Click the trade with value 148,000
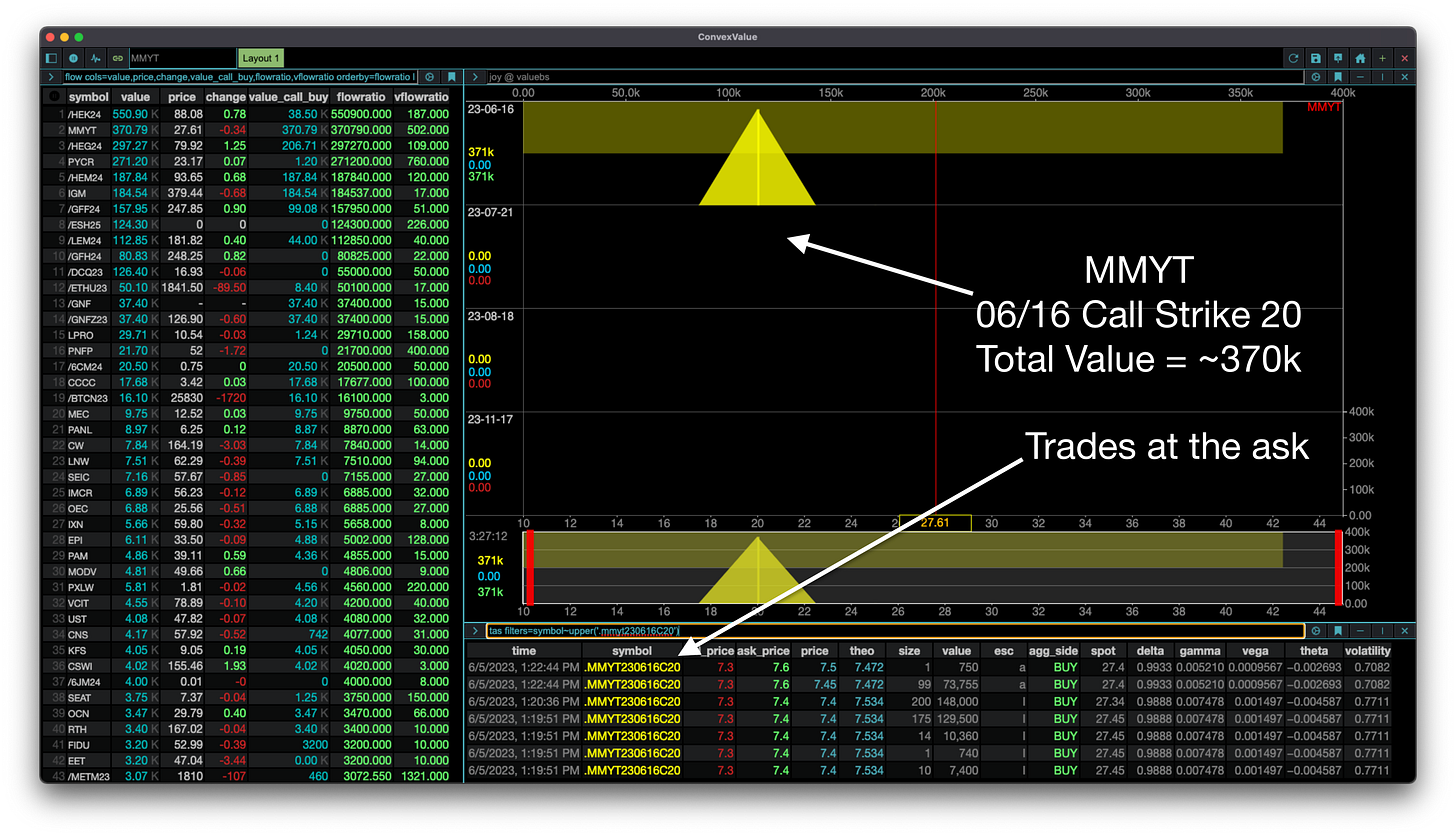The height and width of the screenshot is (836, 1456). click(930, 702)
